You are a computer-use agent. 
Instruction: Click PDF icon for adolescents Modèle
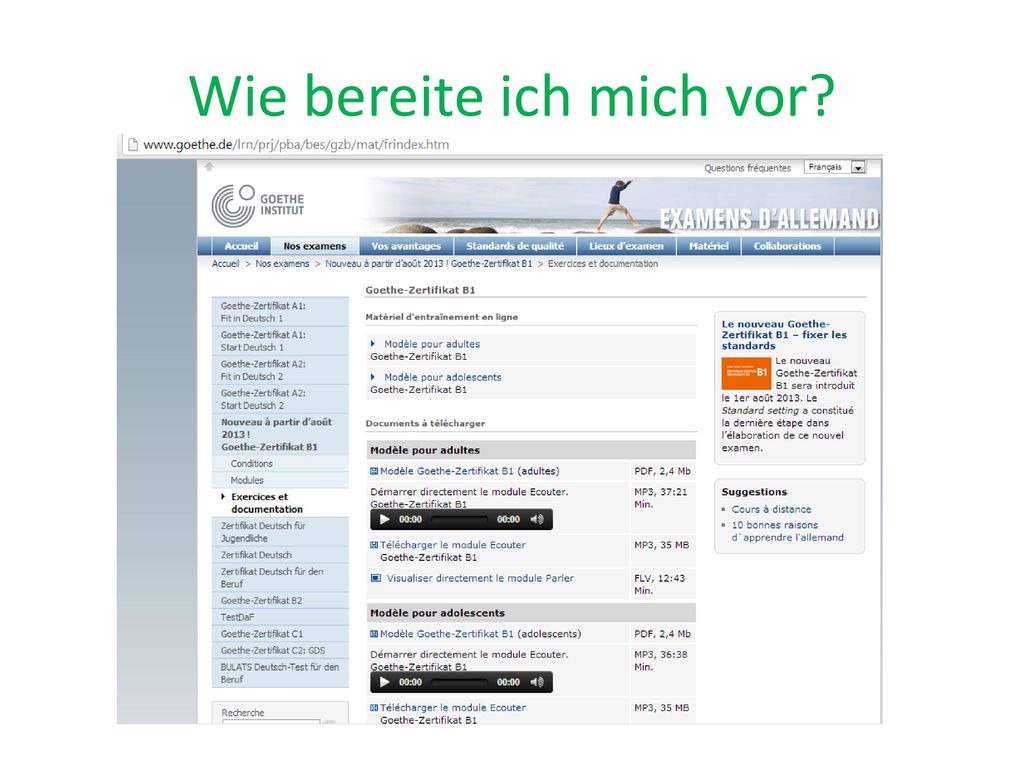[x=374, y=633]
